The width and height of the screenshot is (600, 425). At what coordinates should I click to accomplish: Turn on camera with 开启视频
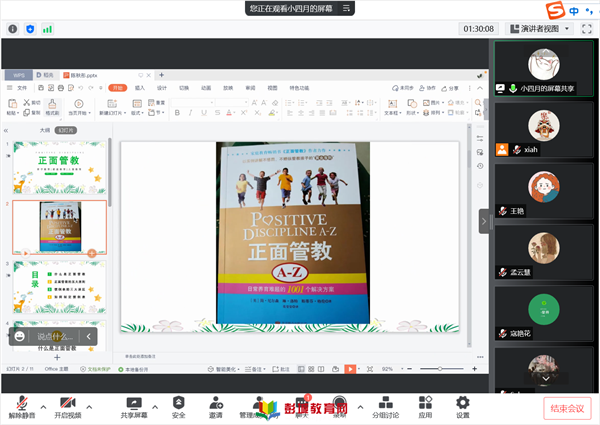[x=68, y=408]
